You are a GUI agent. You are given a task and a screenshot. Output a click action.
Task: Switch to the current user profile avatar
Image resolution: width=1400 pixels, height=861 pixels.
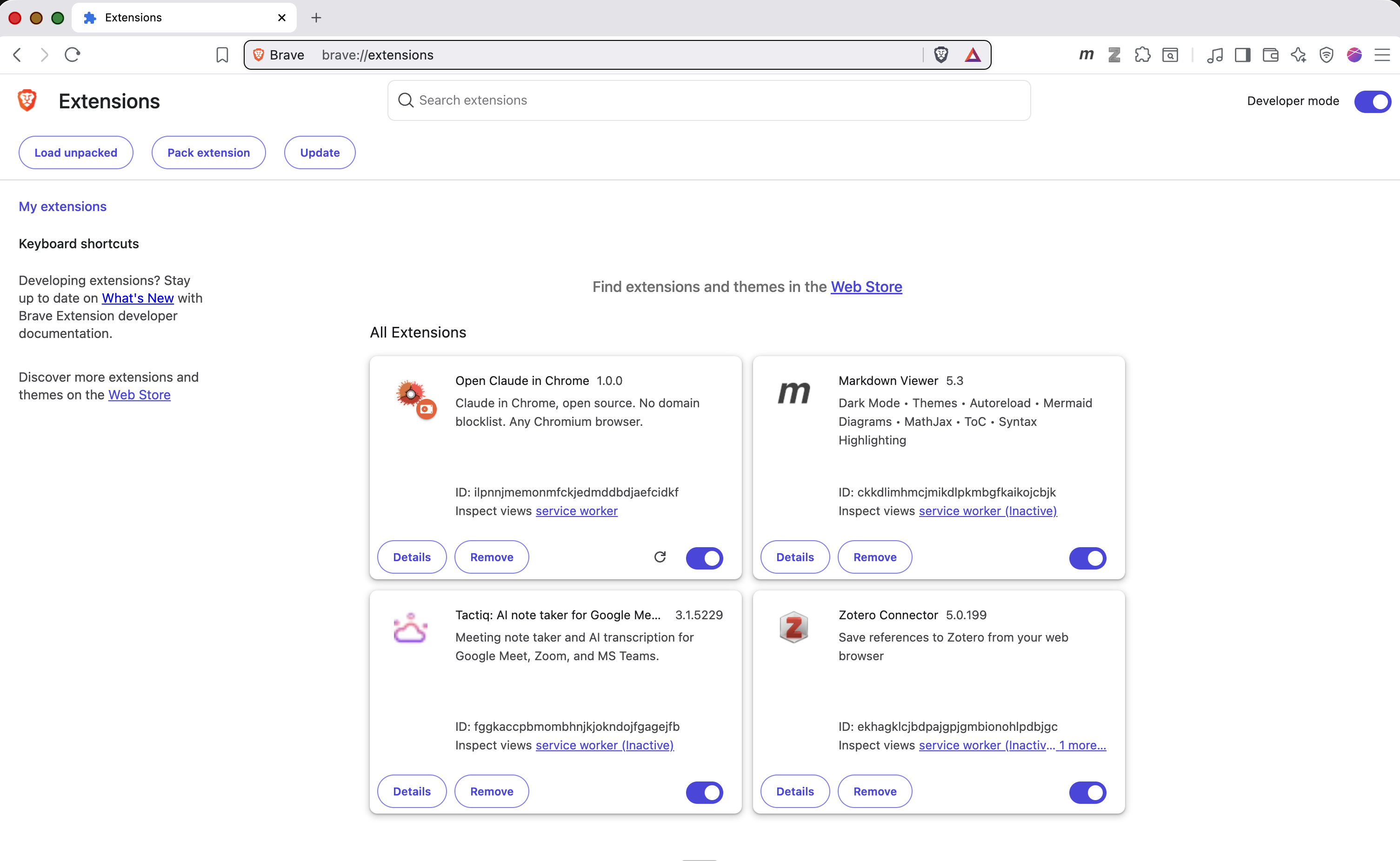pyautogui.click(x=1355, y=55)
